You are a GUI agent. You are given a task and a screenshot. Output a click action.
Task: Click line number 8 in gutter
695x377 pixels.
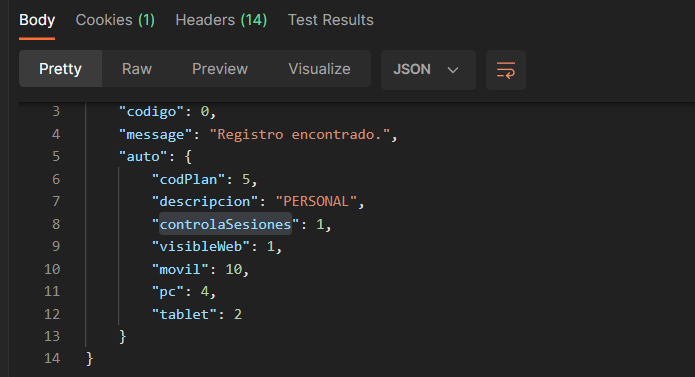pyautogui.click(x=56, y=224)
